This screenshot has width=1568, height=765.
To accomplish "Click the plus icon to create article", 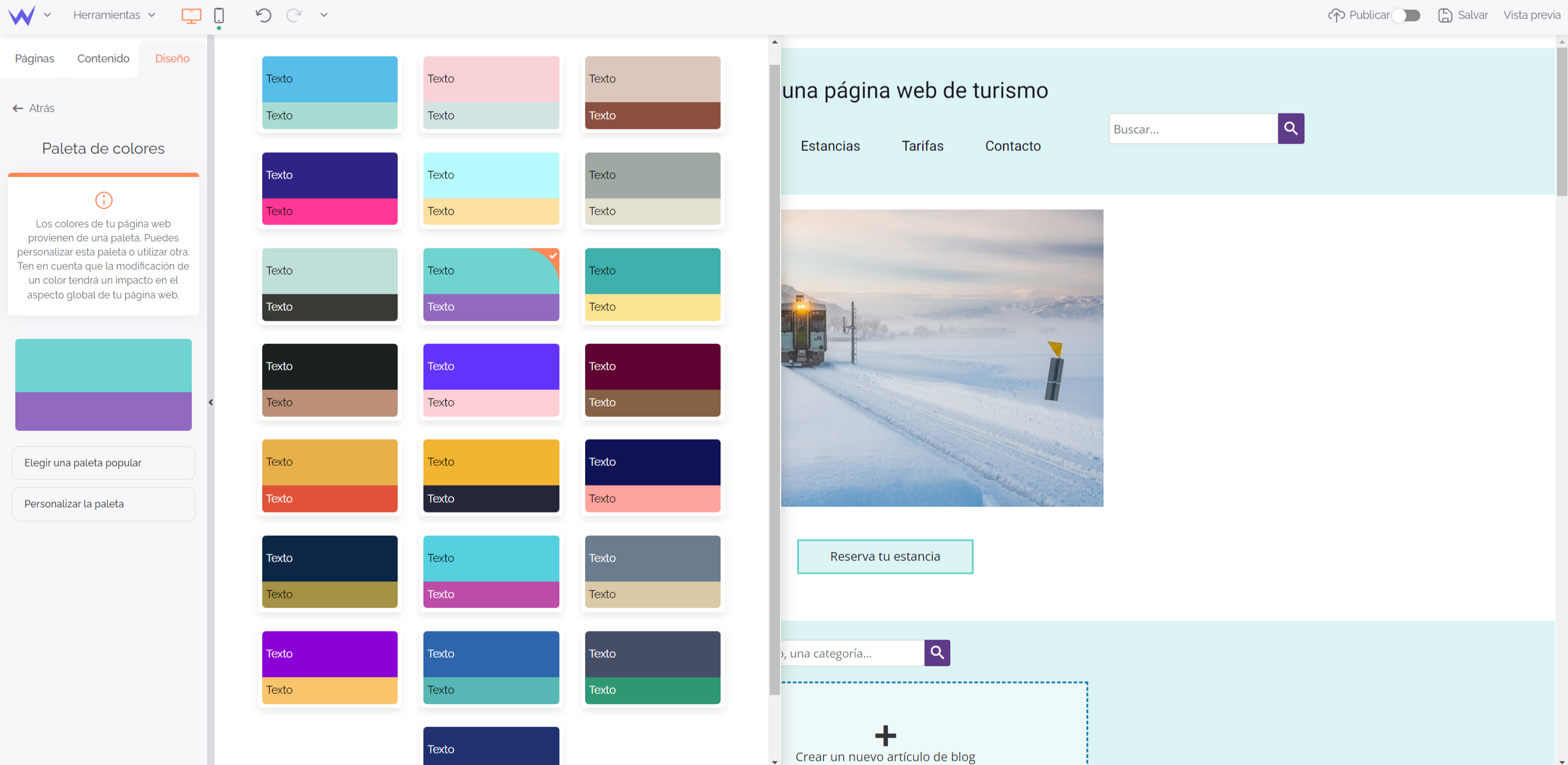I will coord(885,735).
